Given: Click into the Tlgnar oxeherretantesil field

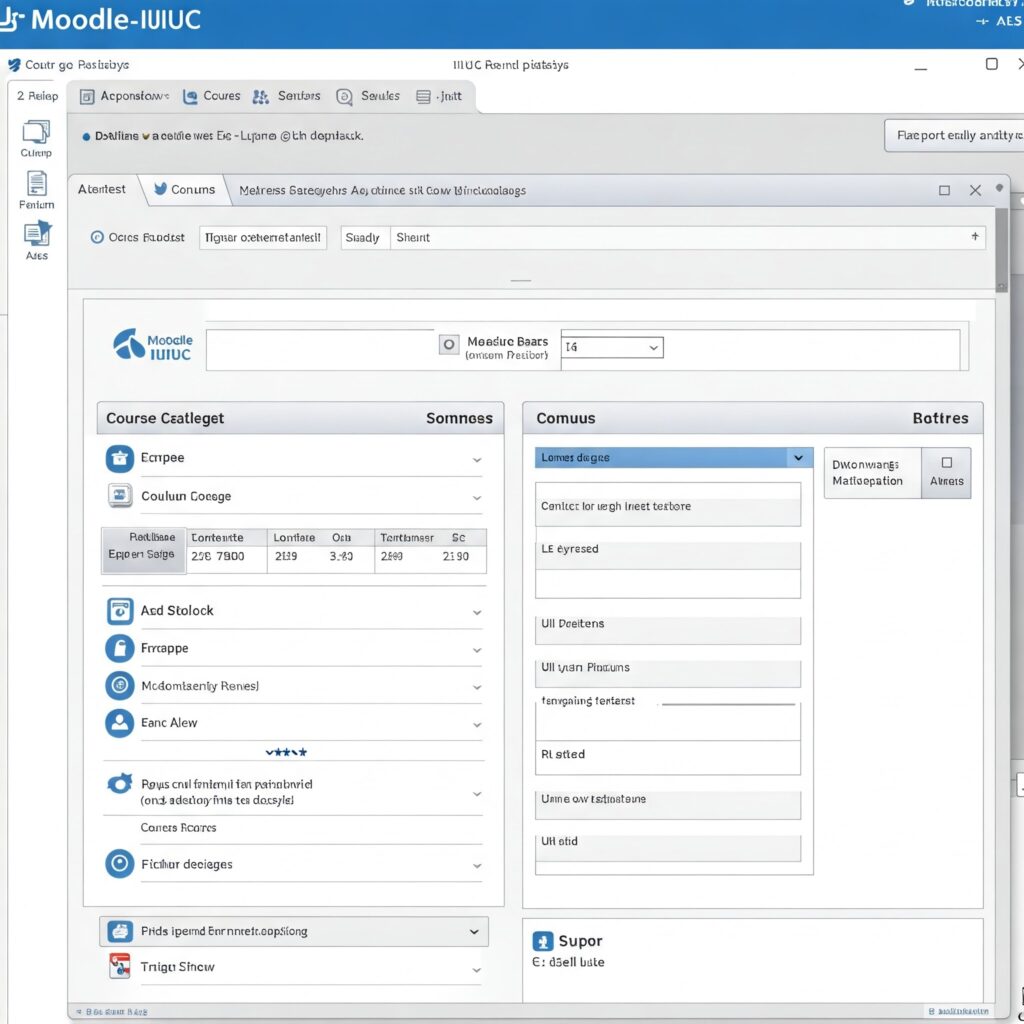Looking at the screenshot, I should [x=263, y=238].
